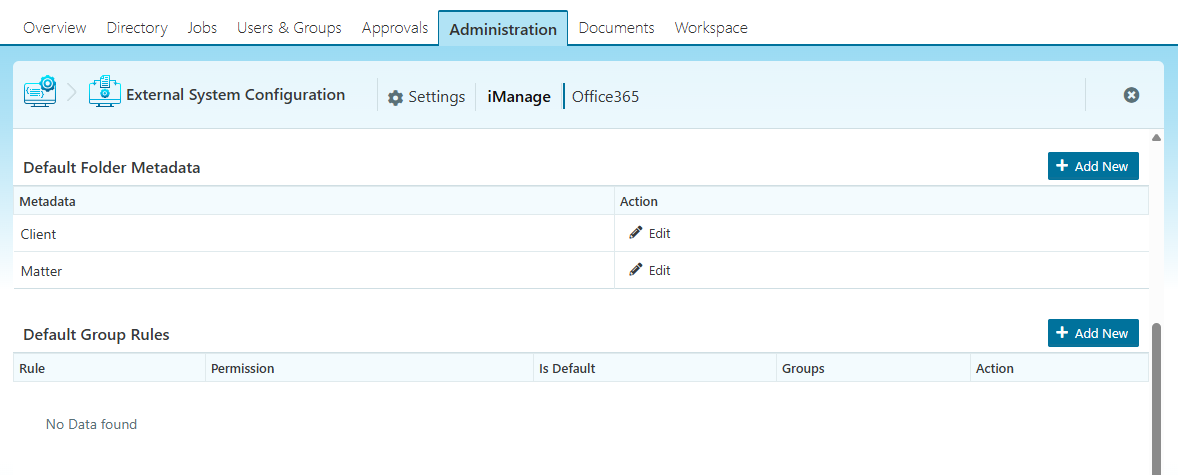Screen dimensions: 1178x475
Task: Select the Client metadata cell
Action: coord(314,234)
